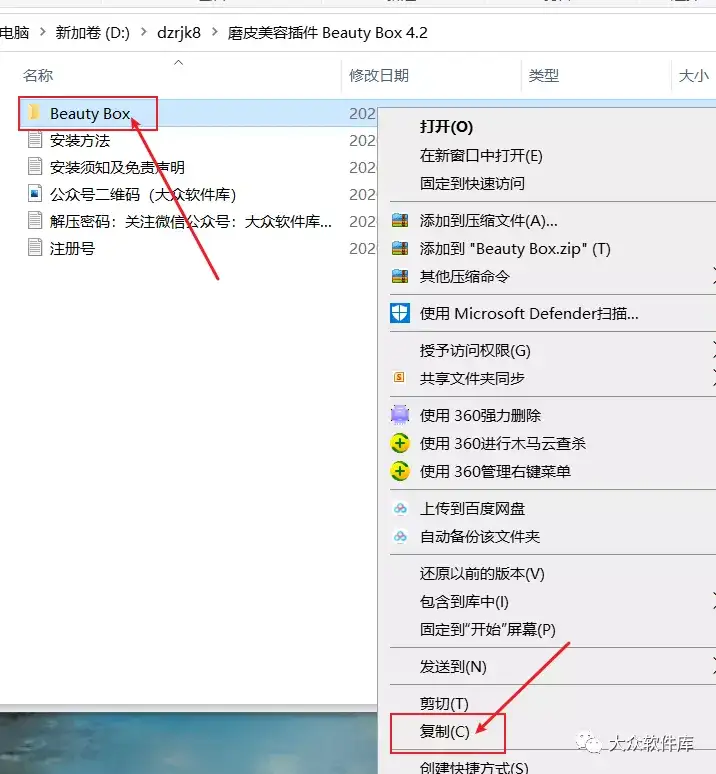Click the 安装方法 text file icon
Screen dimensions: 716x774
[x=35, y=140]
